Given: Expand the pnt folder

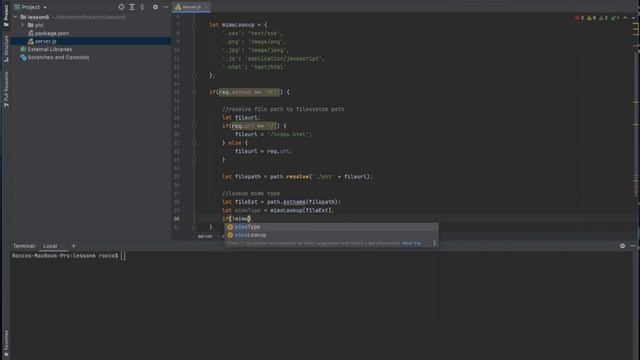Looking at the screenshot, I should [22, 25].
